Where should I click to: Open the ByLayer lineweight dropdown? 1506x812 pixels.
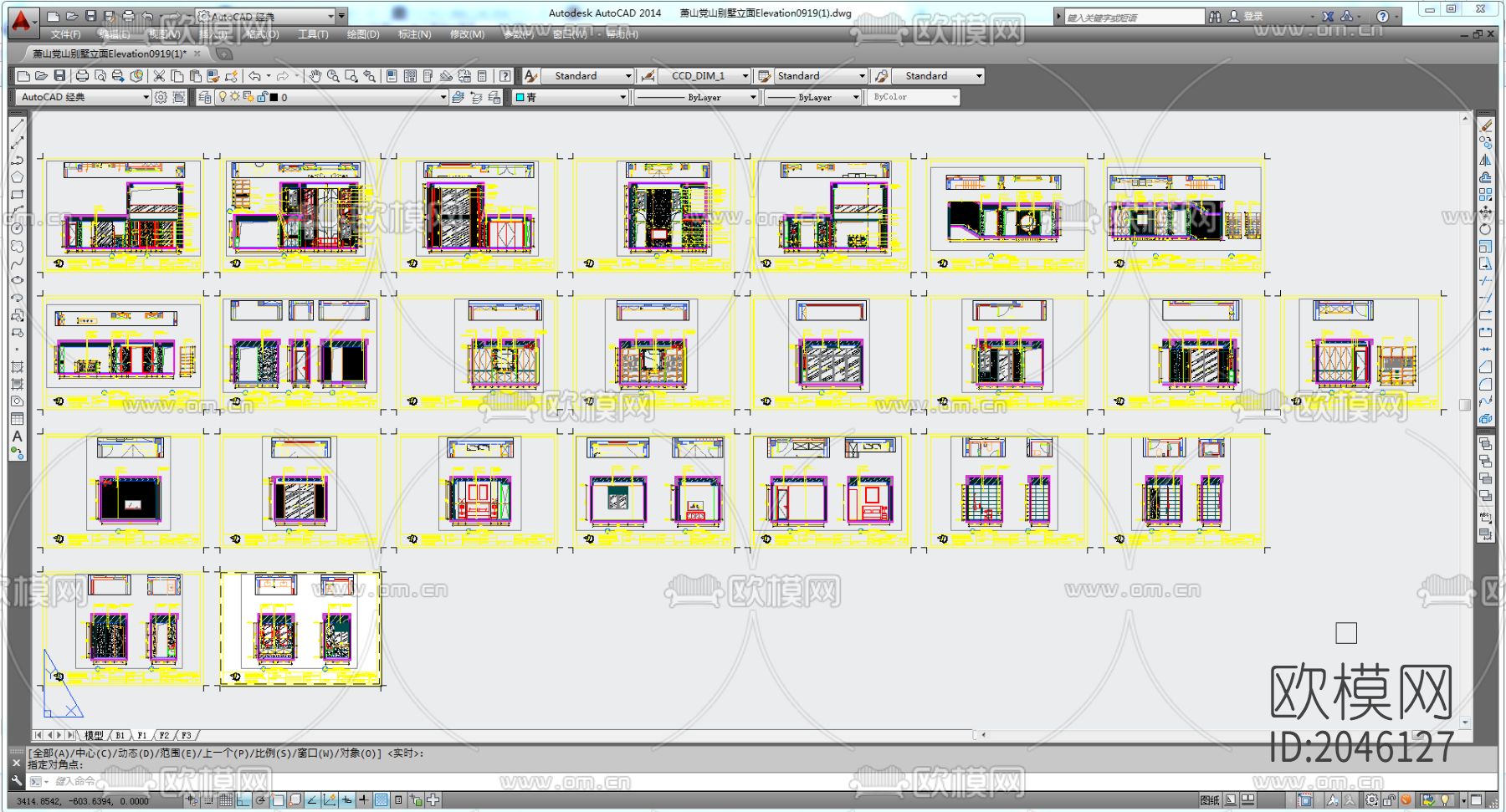click(813, 97)
